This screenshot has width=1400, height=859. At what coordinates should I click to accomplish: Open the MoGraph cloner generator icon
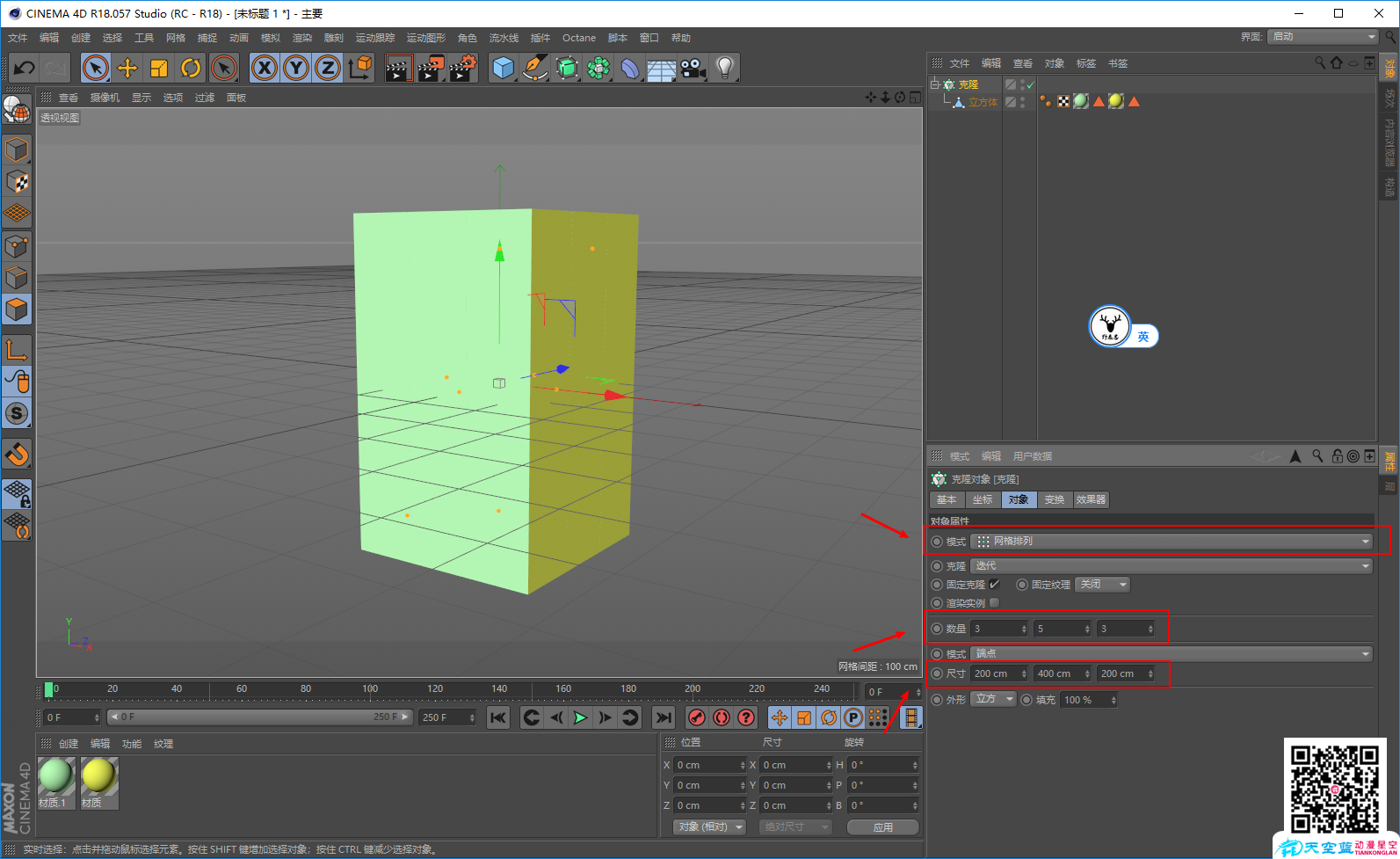598,68
